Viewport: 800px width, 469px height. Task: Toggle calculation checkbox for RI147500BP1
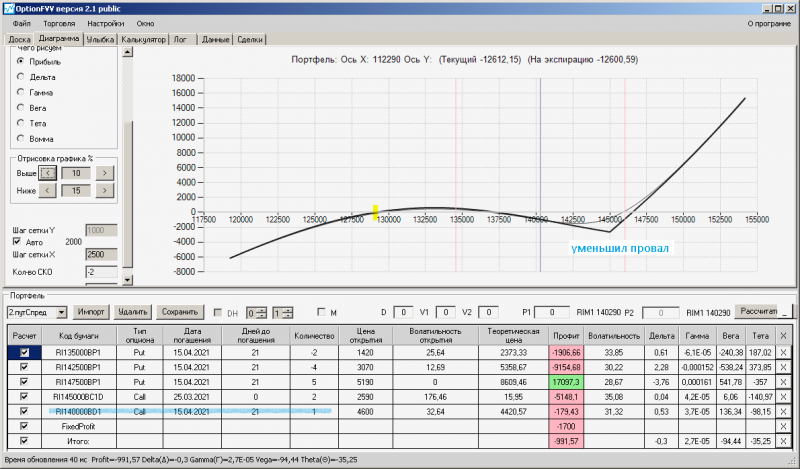(24, 382)
